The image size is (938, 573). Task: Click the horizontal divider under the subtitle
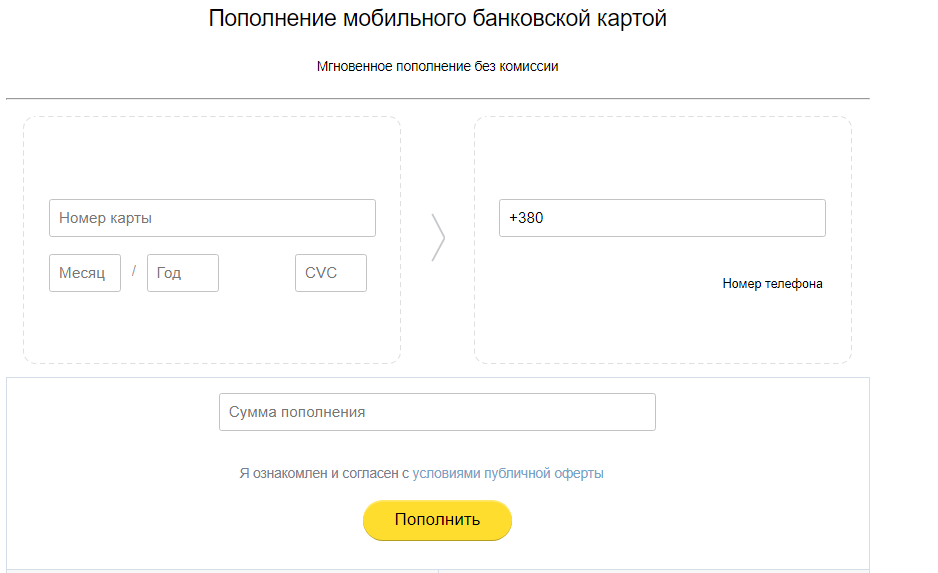point(437,99)
